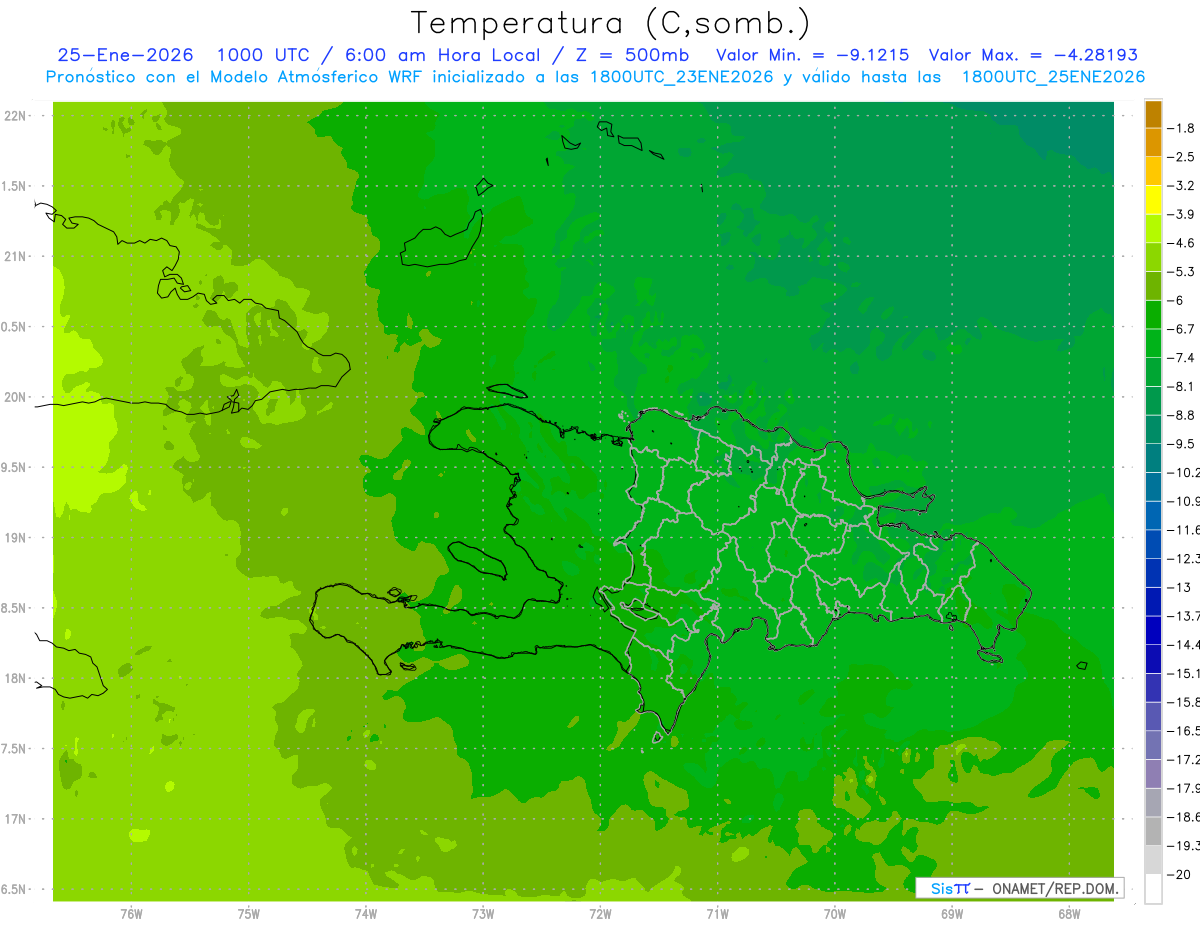This screenshot has width=1200, height=927.
Task: Pick the orange swatch between -1.8 and -2.5
Action: click(1153, 143)
